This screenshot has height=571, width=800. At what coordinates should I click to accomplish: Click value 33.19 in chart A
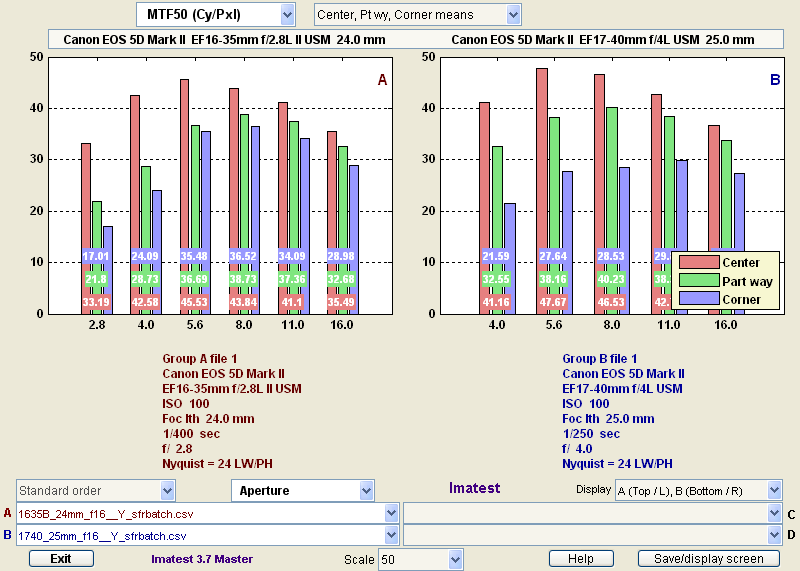[96, 302]
